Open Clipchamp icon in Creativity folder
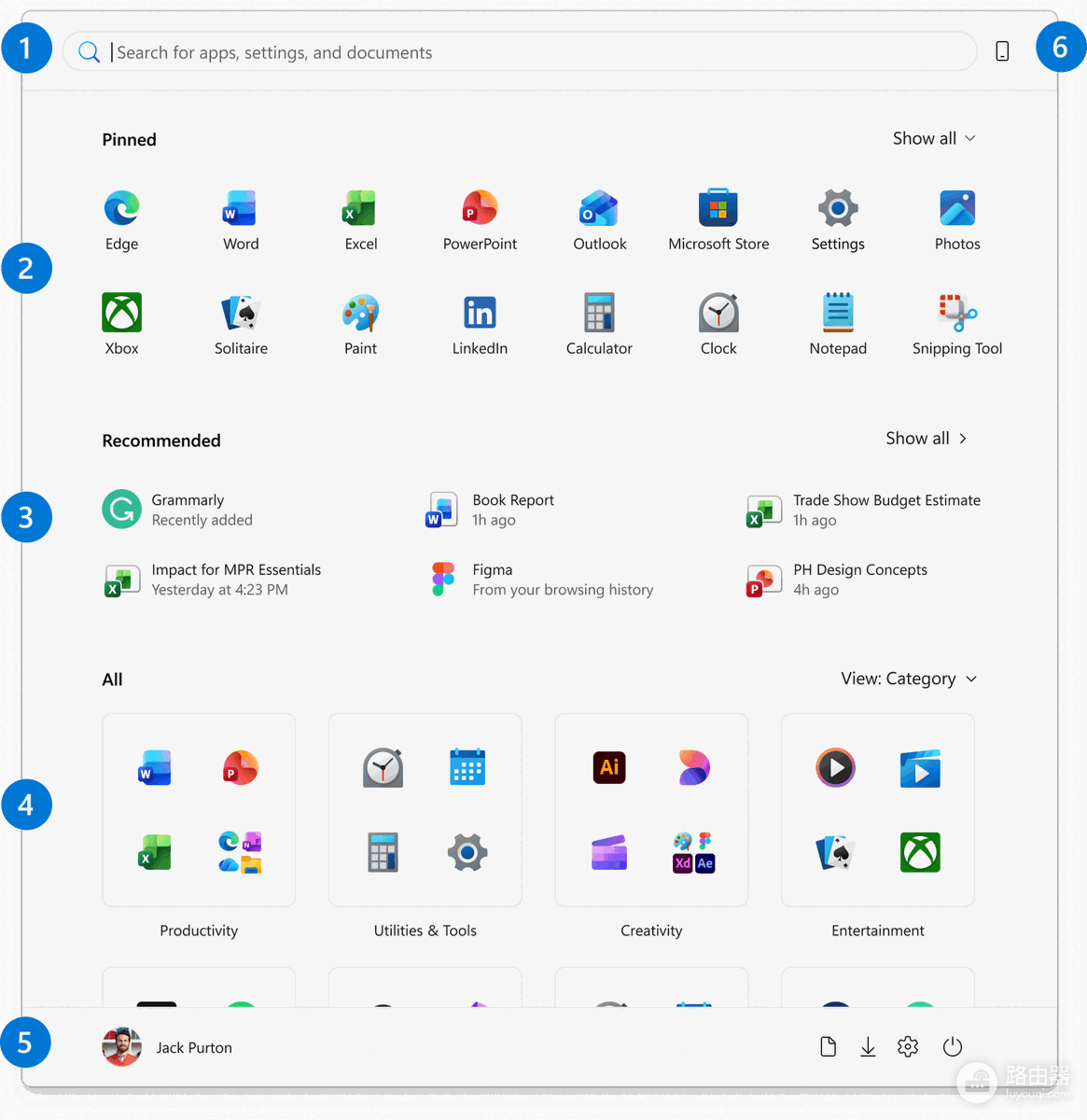1087x1120 pixels. click(609, 852)
